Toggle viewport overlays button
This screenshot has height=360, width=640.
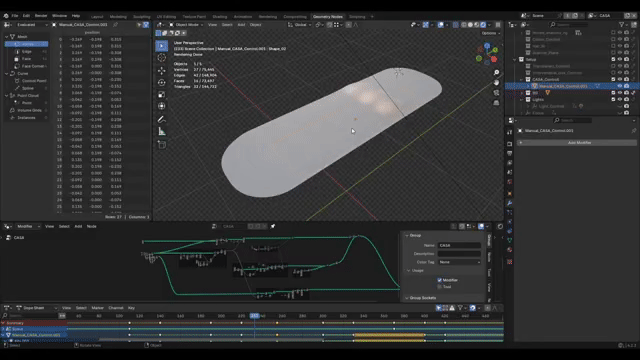[440, 25]
